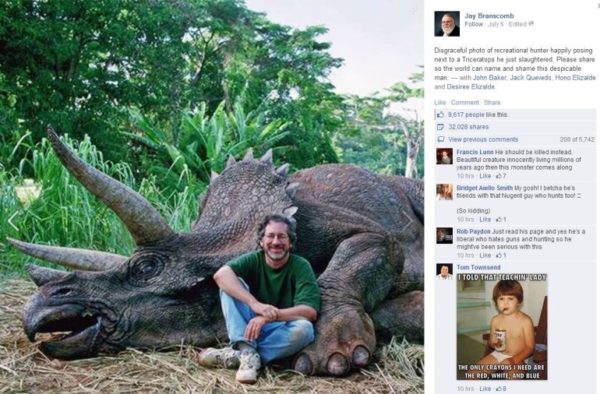
Task: Open Francis Lunn's commenter avatar
Action: [x=444, y=156]
